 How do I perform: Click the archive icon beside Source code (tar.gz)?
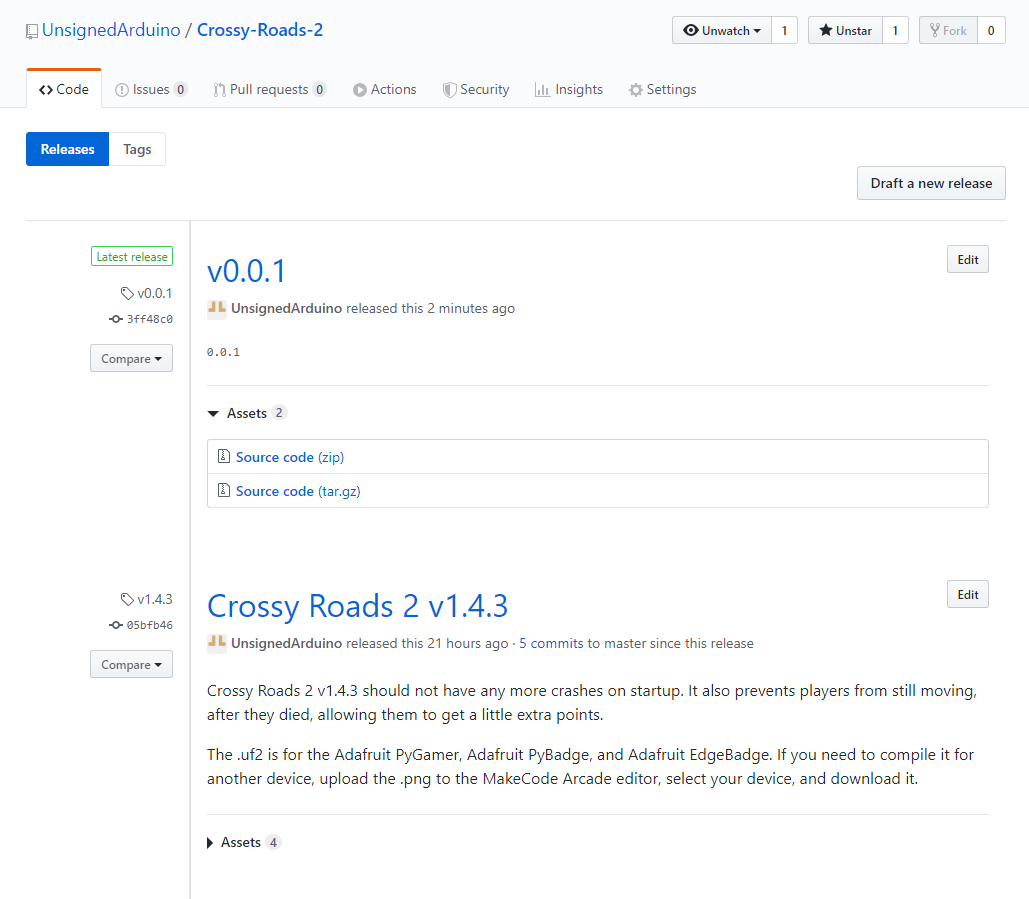[224, 490]
